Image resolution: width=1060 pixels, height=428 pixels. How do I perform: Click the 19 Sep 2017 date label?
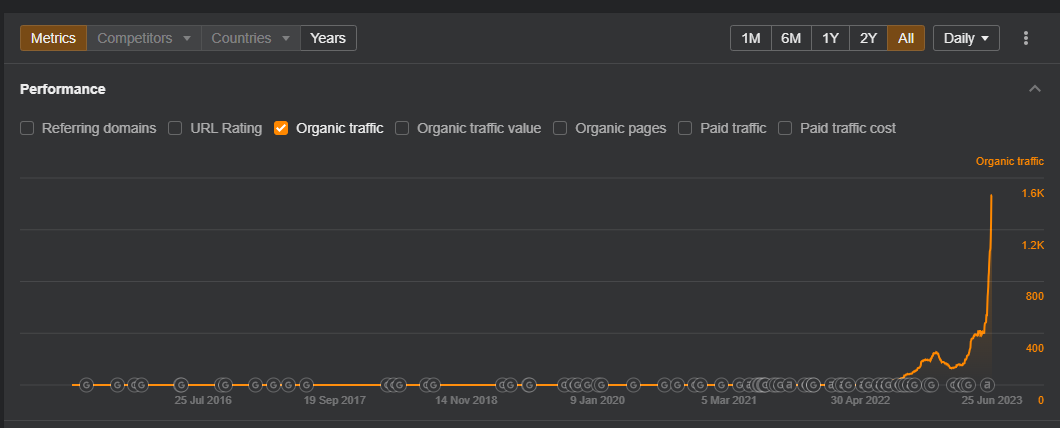335,400
